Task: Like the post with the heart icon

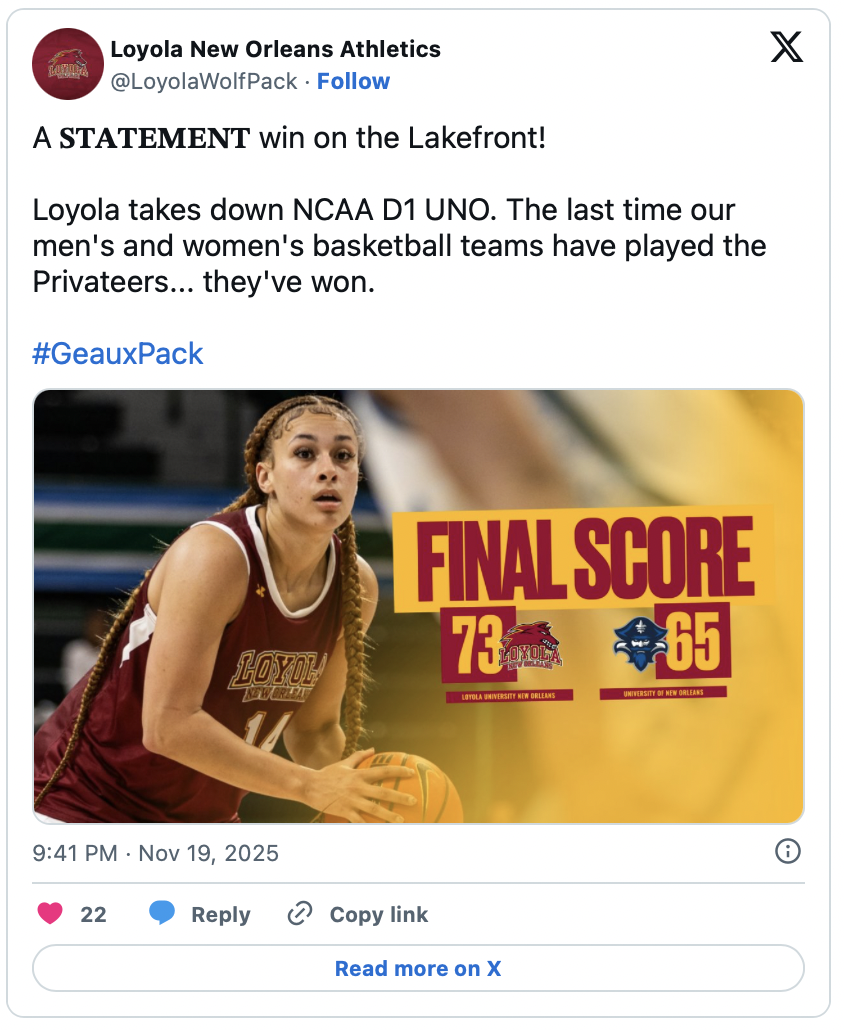Action: pos(50,914)
